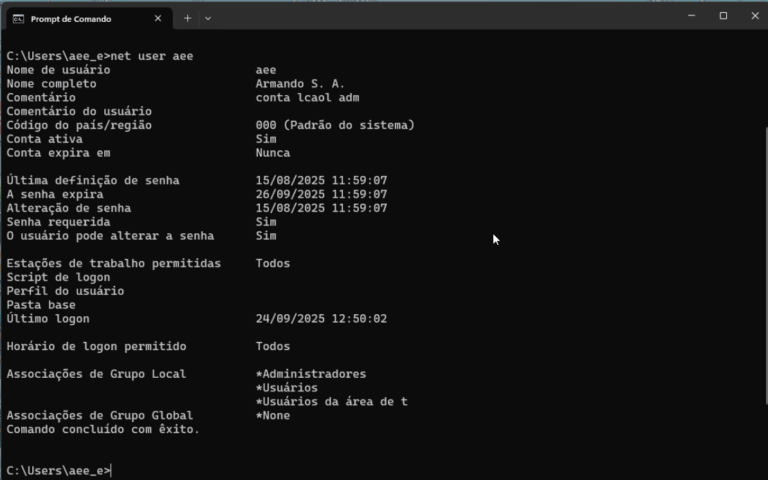Image resolution: width=768 pixels, height=480 pixels.
Task: Click 'O usuário pode alterar a senha'
Action: [110, 236]
